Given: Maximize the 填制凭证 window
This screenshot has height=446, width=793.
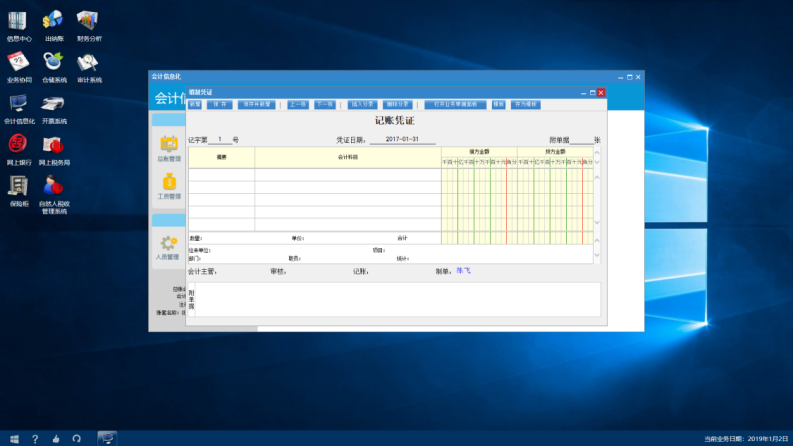Looking at the screenshot, I should coord(592,93).
